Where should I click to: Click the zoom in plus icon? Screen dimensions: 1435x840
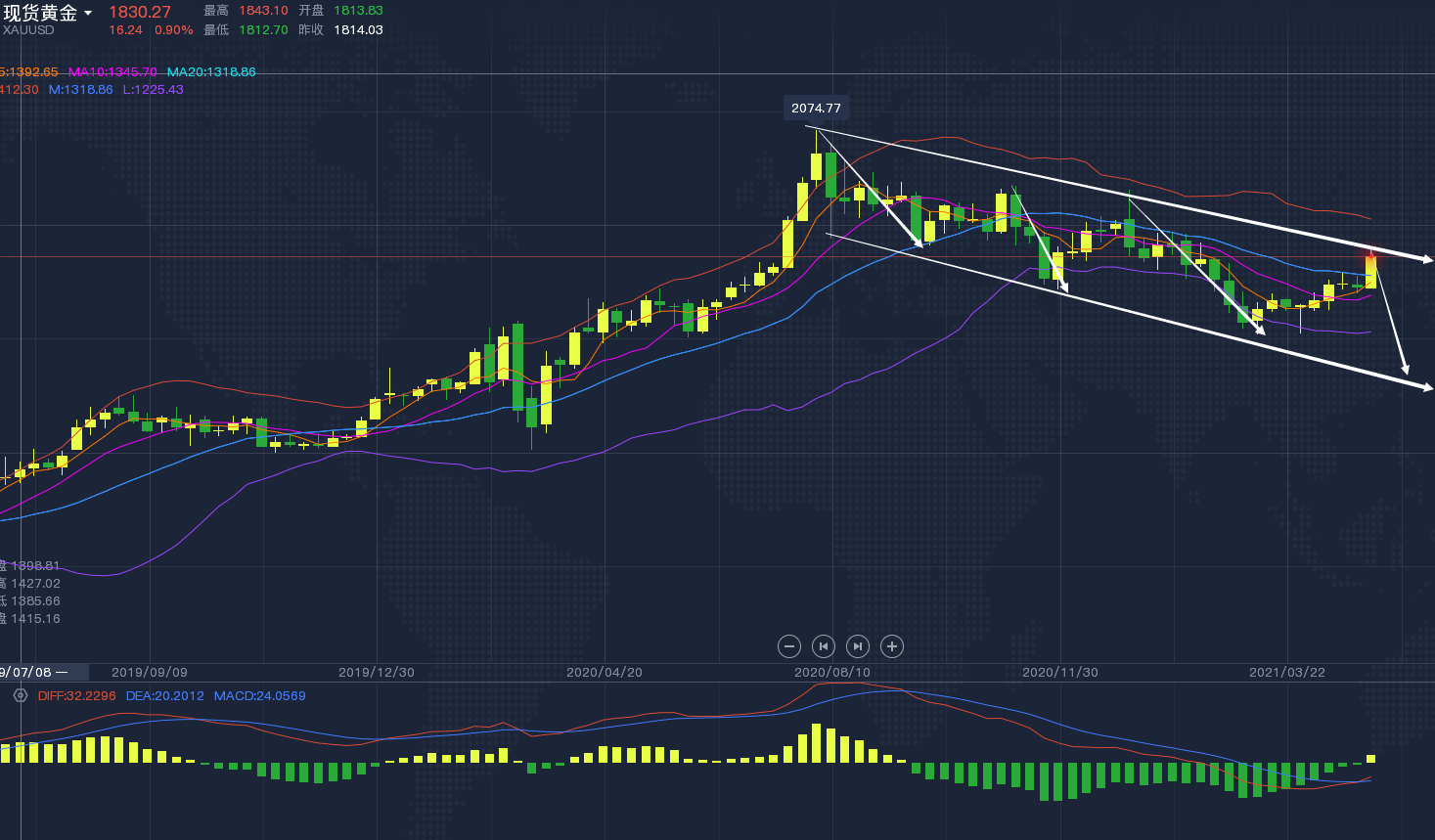tap(891, 646)
